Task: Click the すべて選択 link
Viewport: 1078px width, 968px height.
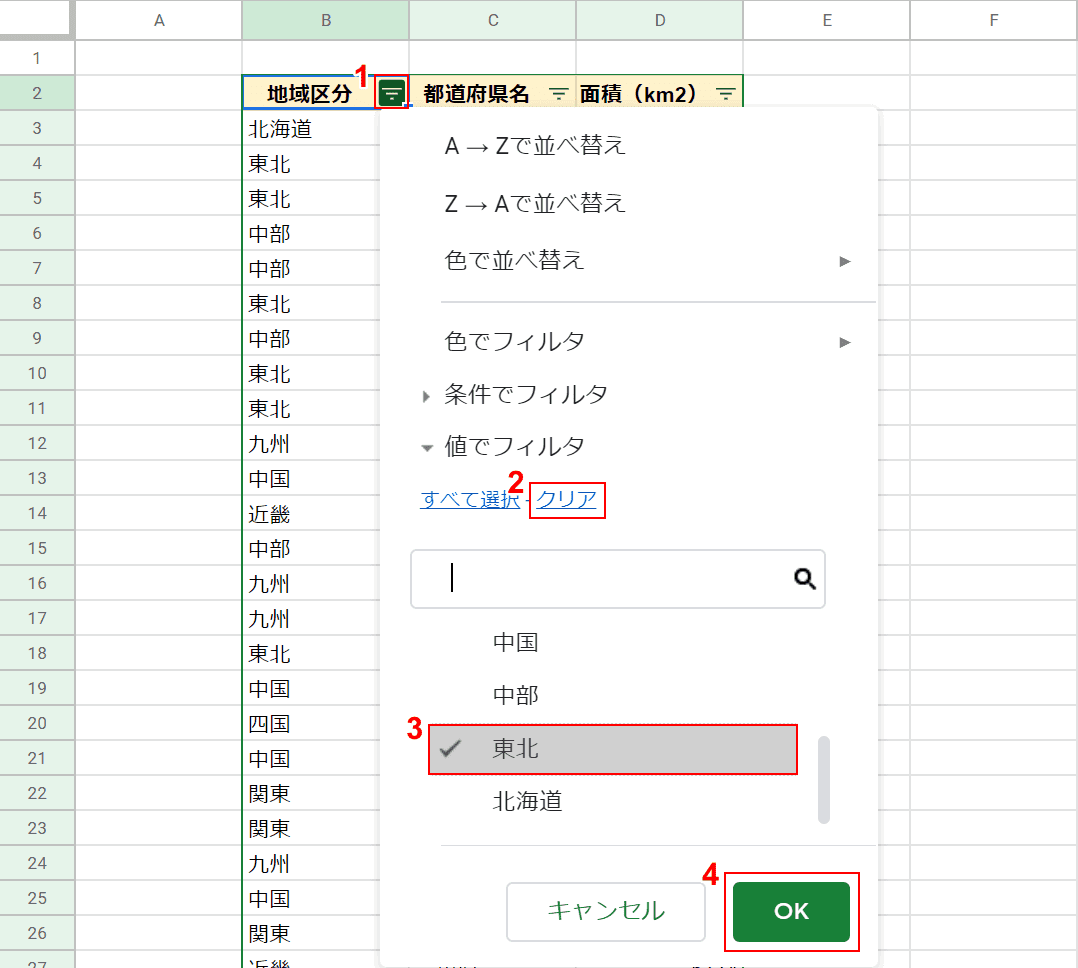Action: pos(470,499)
